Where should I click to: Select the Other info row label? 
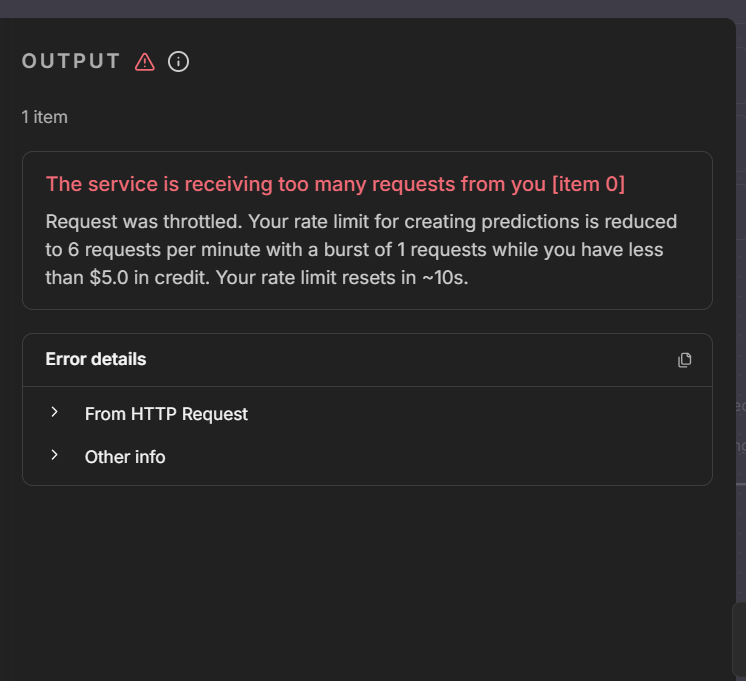(125, 457)
